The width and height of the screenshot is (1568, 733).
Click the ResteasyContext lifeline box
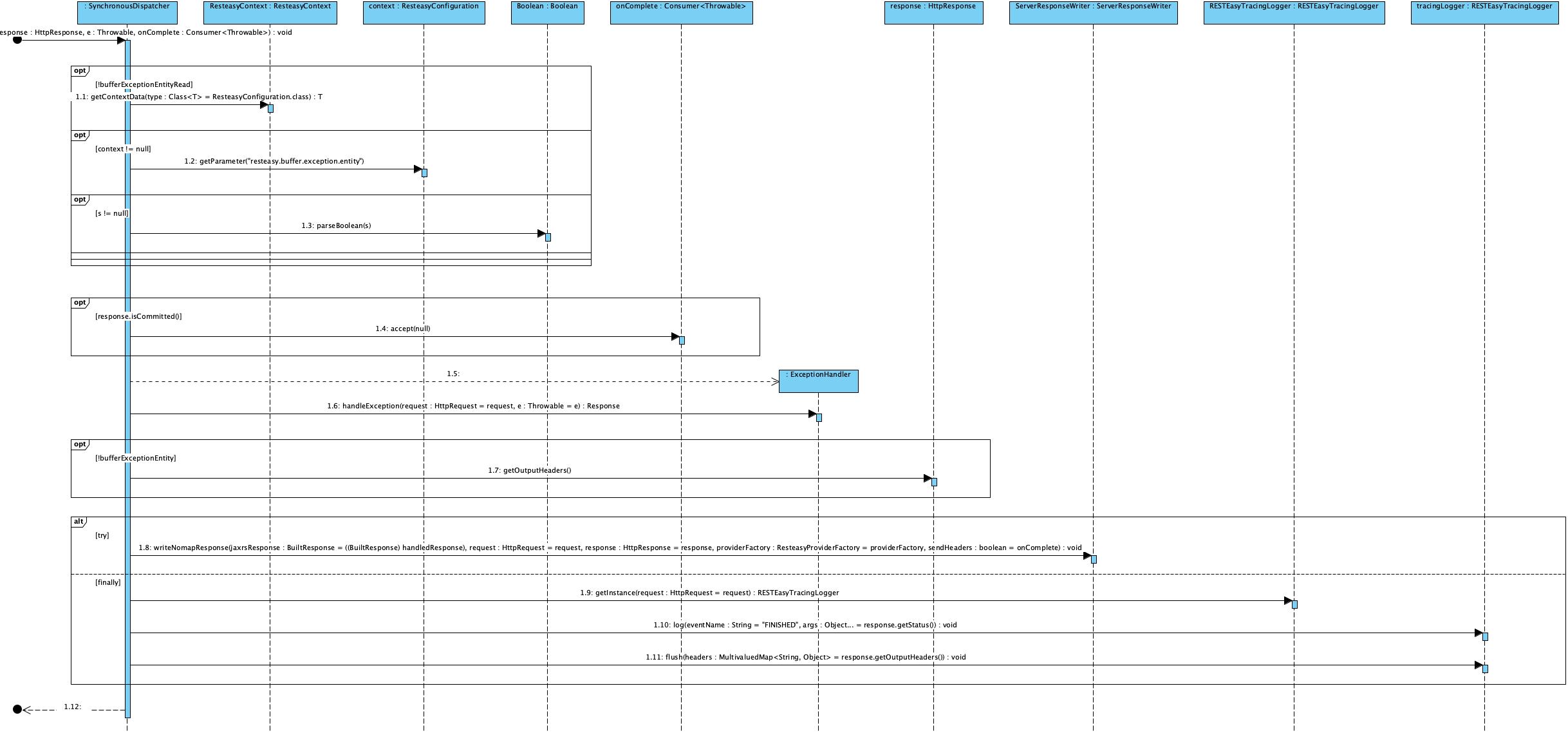270,12
